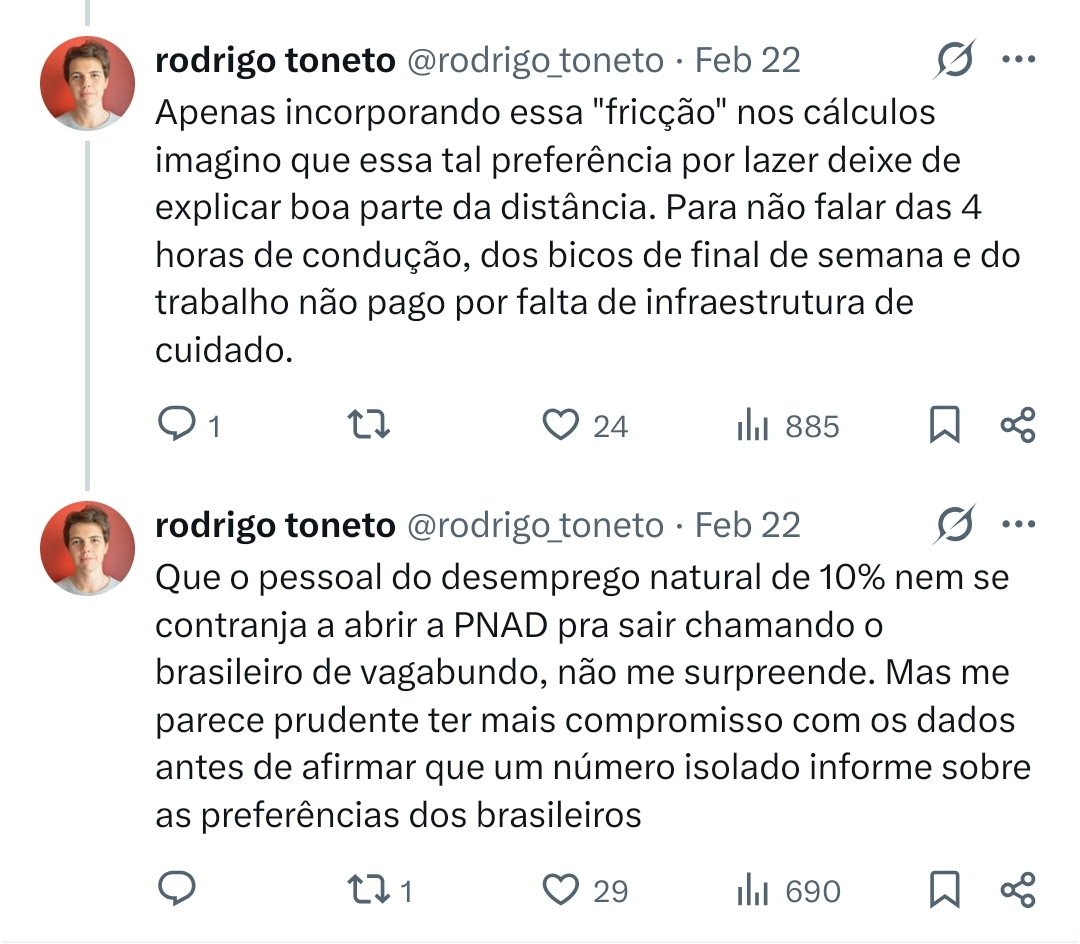1080x944 pixels.
Task: Share the second tweet about PNAD
Action: click(x=1018, y=889)
